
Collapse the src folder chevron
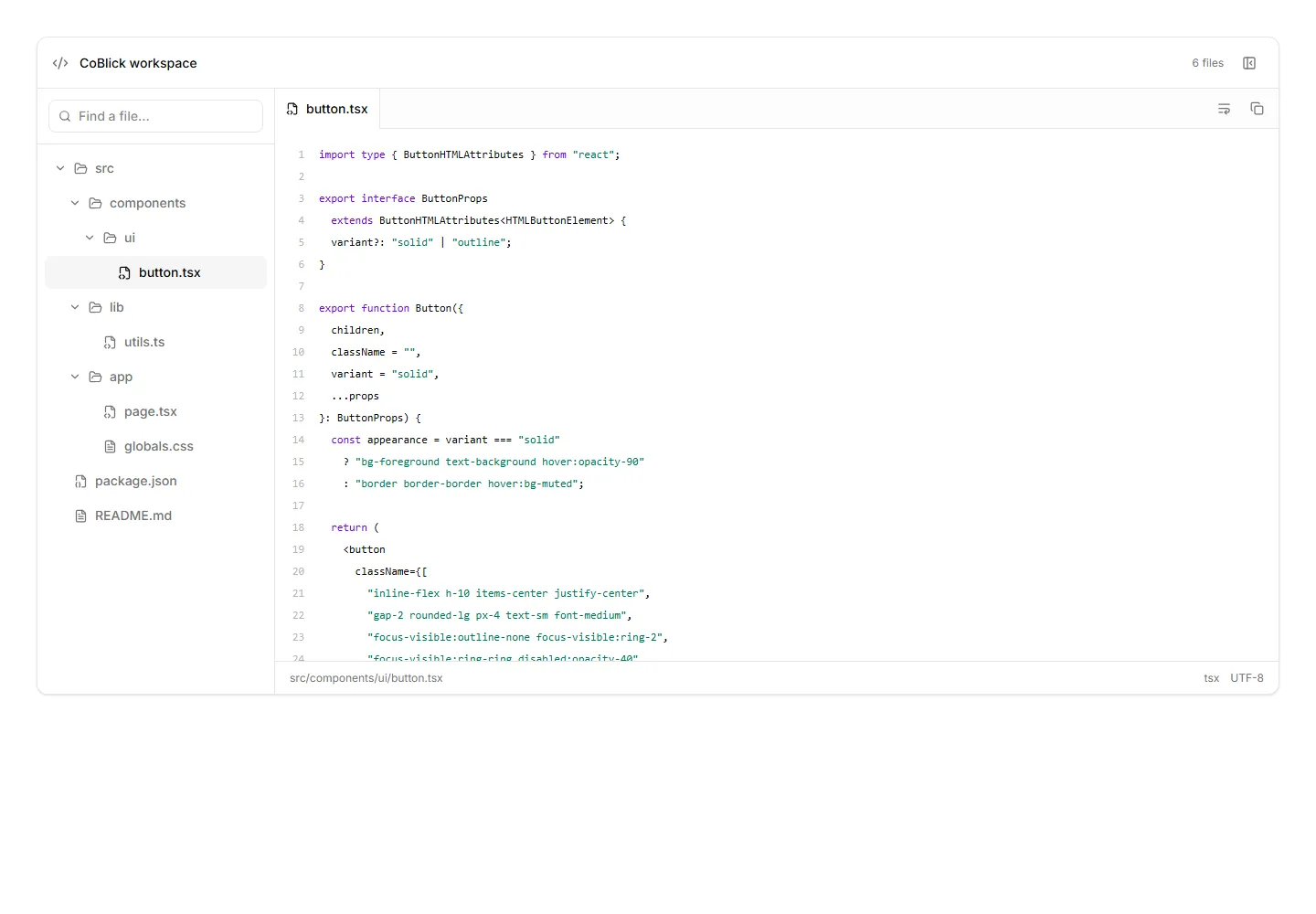tap(60, 168)
